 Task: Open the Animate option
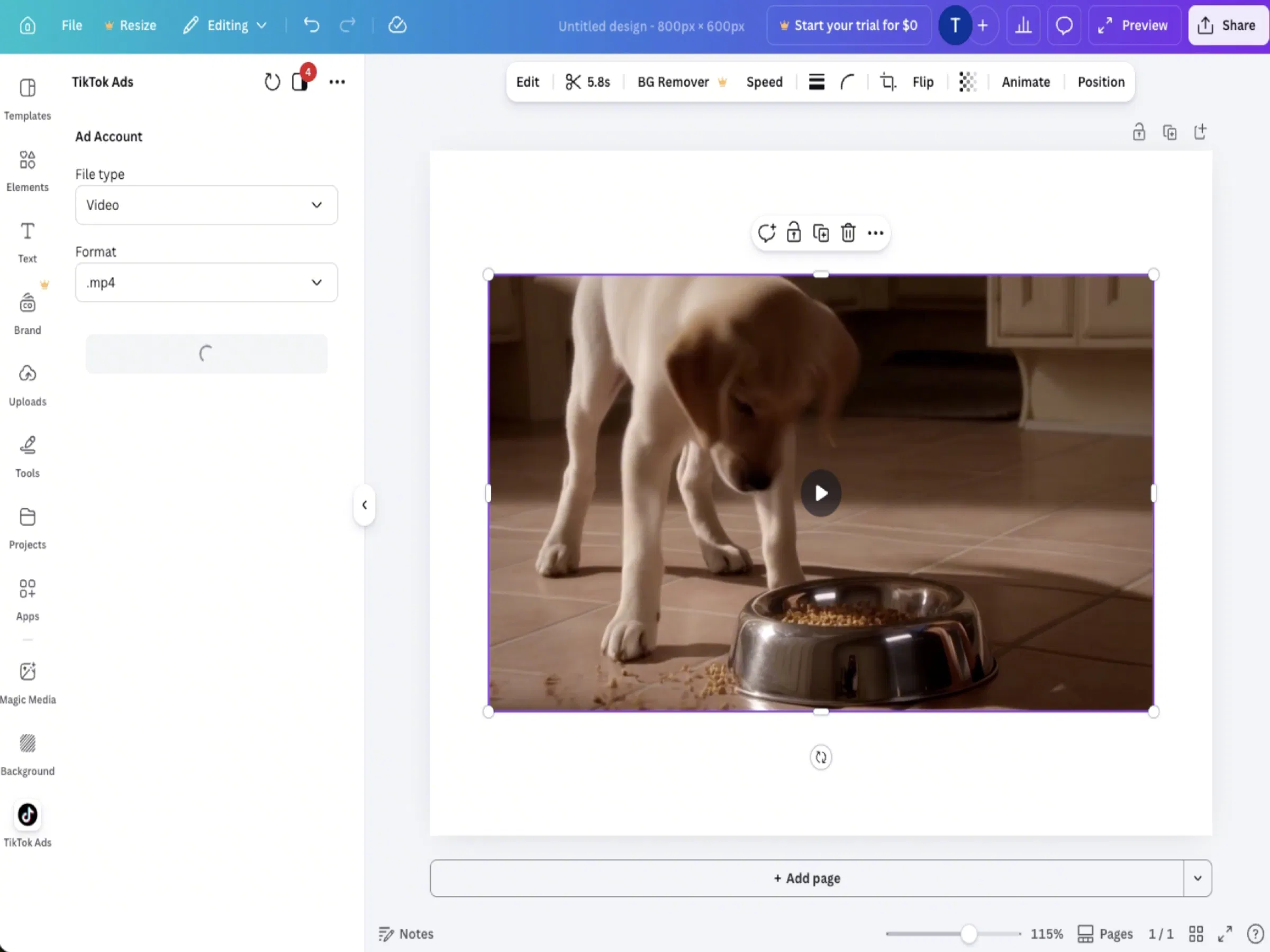pyautogui.click(x=1026, y=82)
